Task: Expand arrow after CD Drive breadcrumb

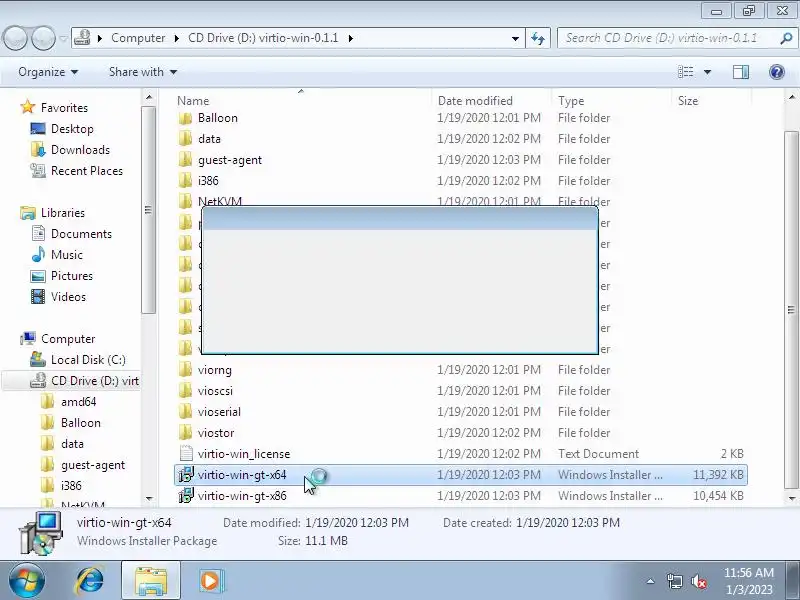Action: tap(351, 38)
